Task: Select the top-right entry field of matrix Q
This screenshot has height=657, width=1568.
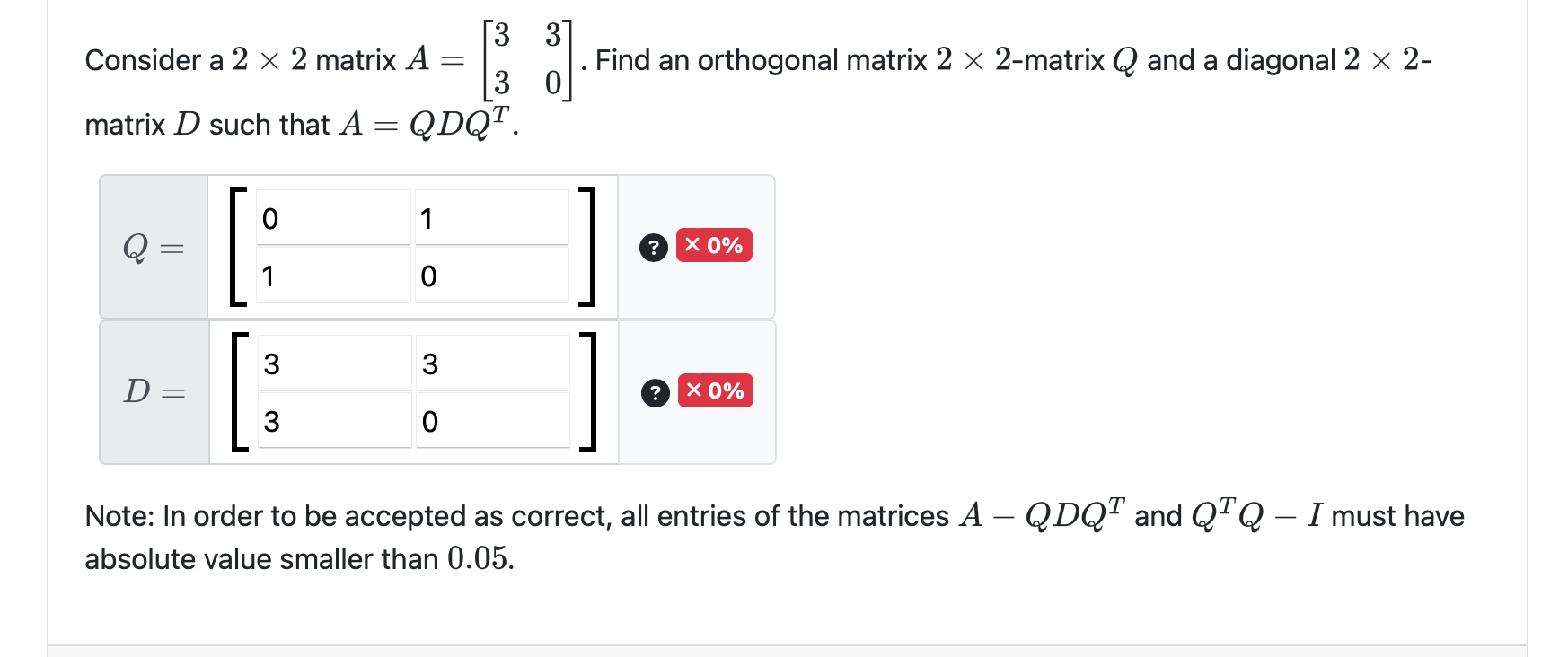Action: coord(491,216)
